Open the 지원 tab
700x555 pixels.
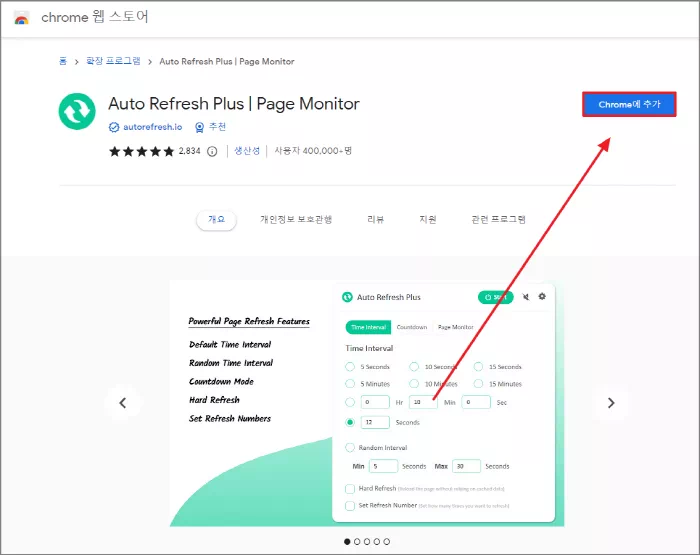coord(427,219)
